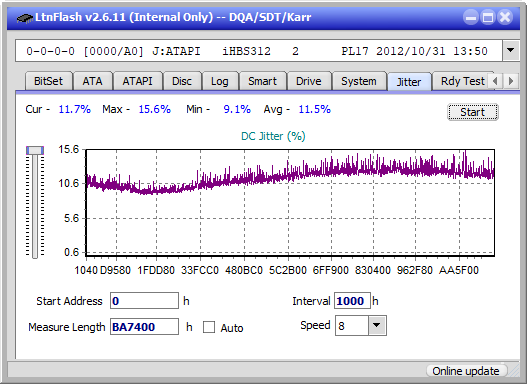527x384 pixels.
Task: Go to the Drive tab
Action: coord(309,81)
